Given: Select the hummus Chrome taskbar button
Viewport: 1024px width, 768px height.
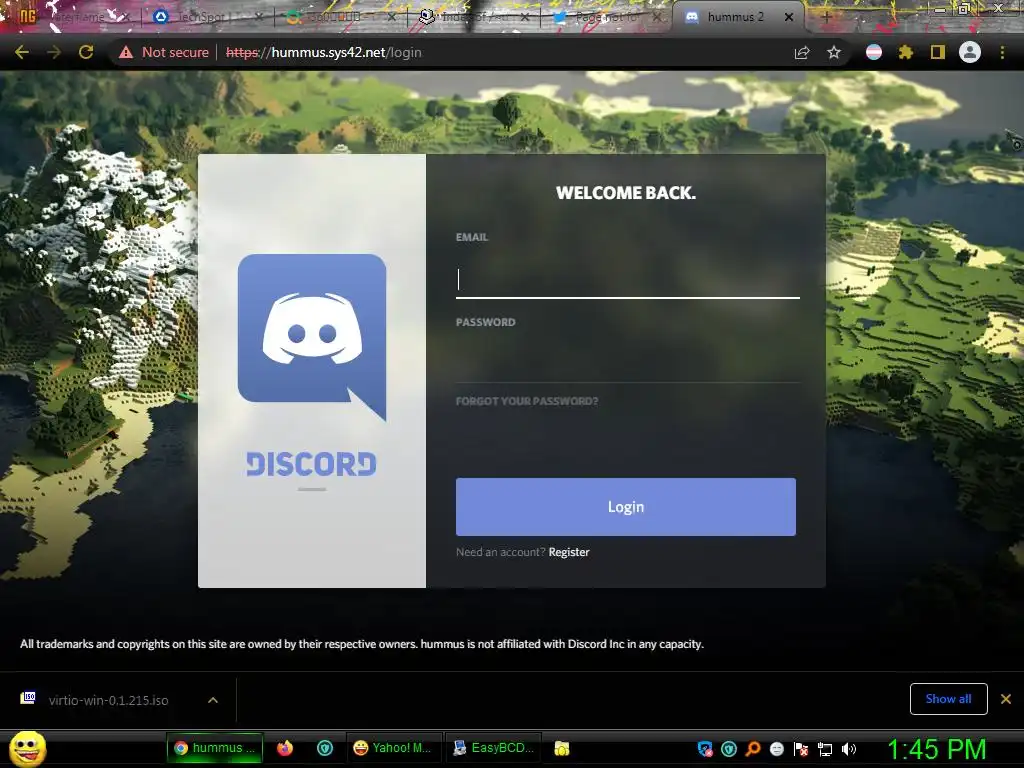Looking at the screenshot, I should click(215, 748).
